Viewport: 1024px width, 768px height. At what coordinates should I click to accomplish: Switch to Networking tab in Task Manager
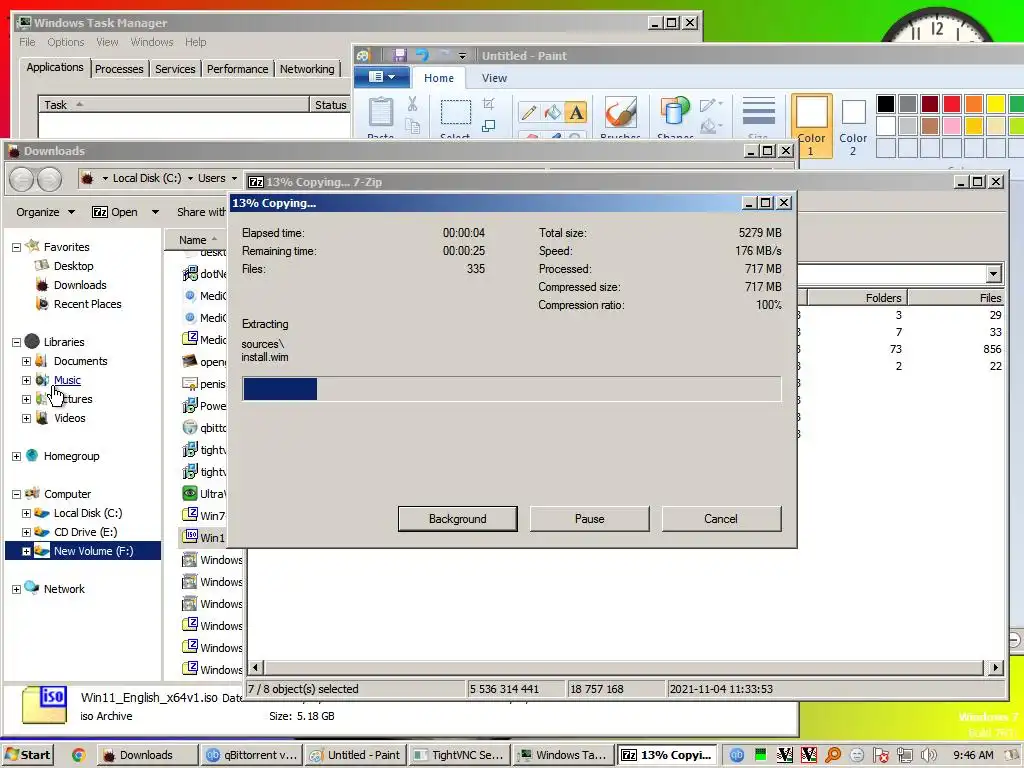(307, 69)
